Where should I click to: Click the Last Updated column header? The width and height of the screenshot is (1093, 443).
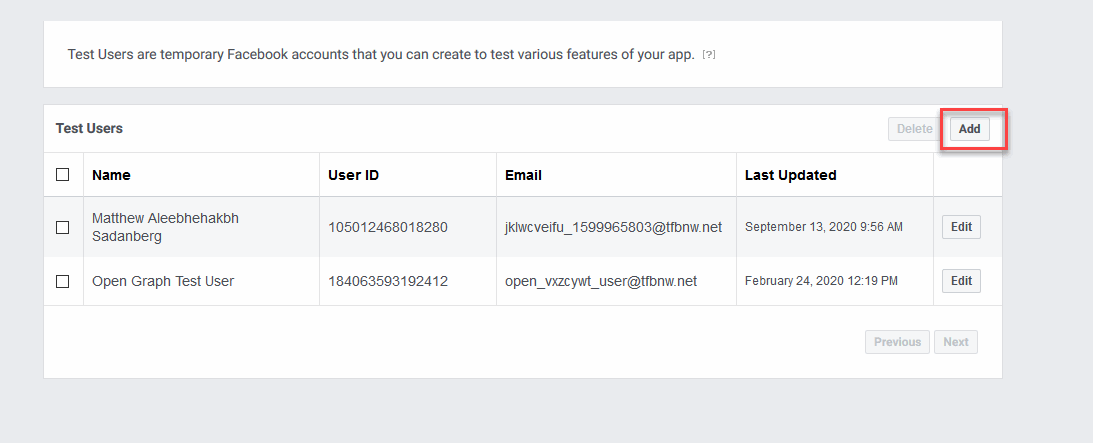(790, 176)
